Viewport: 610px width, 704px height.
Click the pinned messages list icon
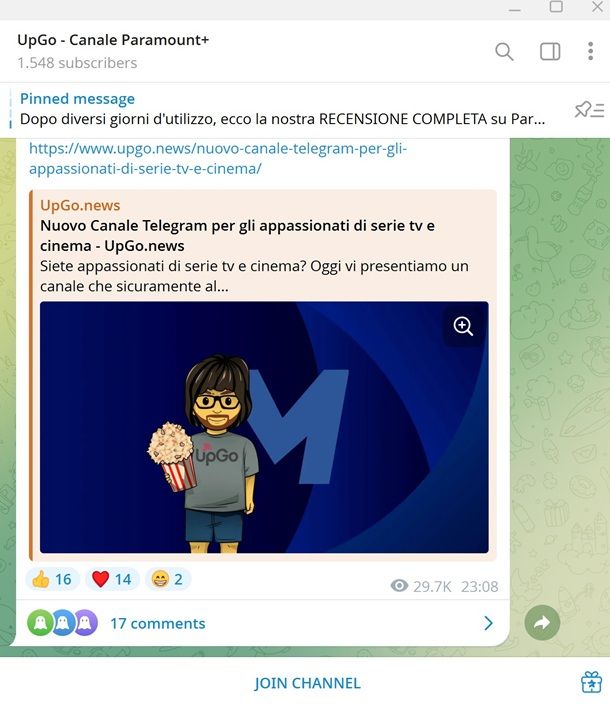pyautogui.click(x=589, y=110)
